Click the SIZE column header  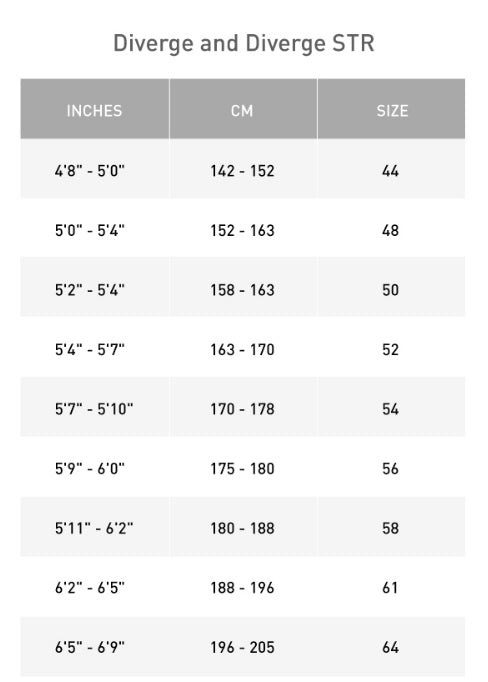391,109
